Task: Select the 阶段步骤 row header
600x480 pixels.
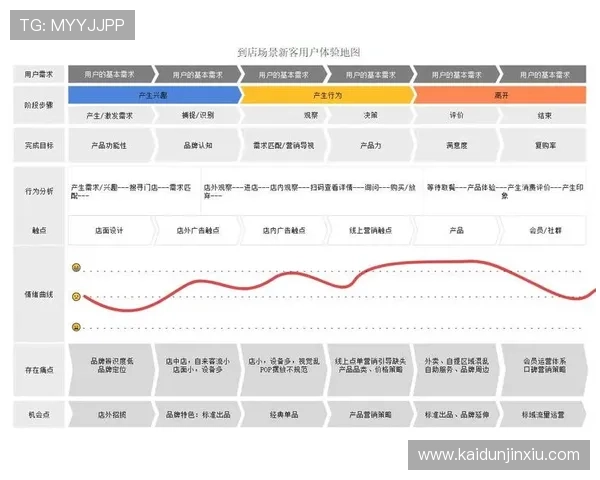Action: 39,105
